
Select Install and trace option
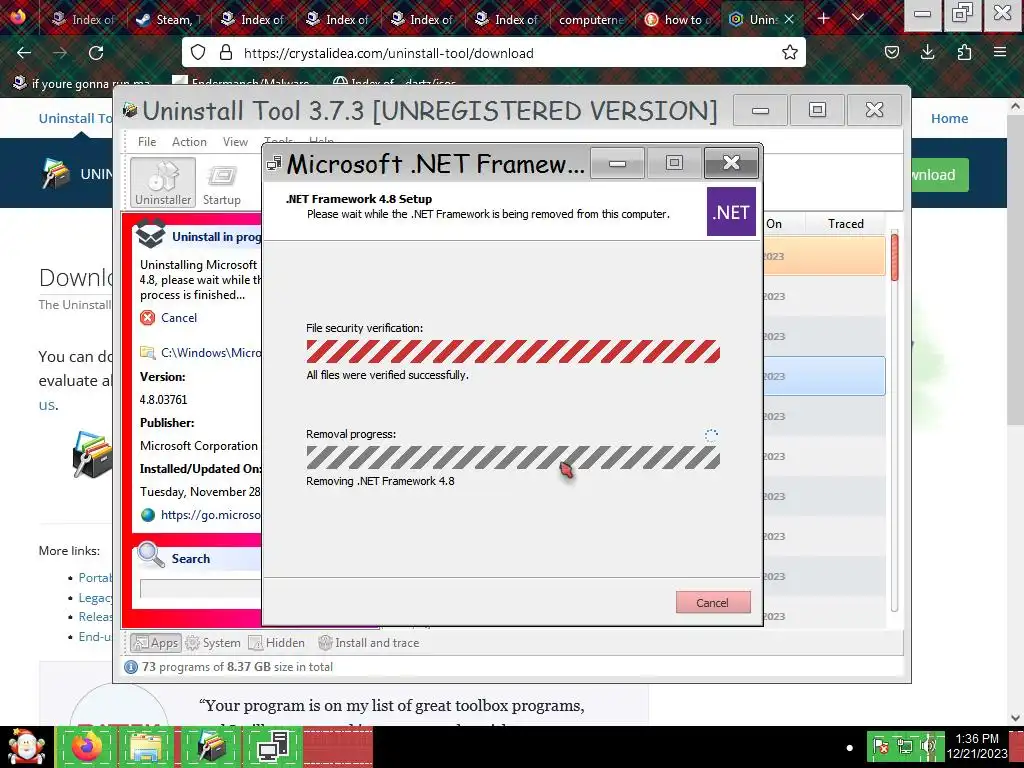368,643
